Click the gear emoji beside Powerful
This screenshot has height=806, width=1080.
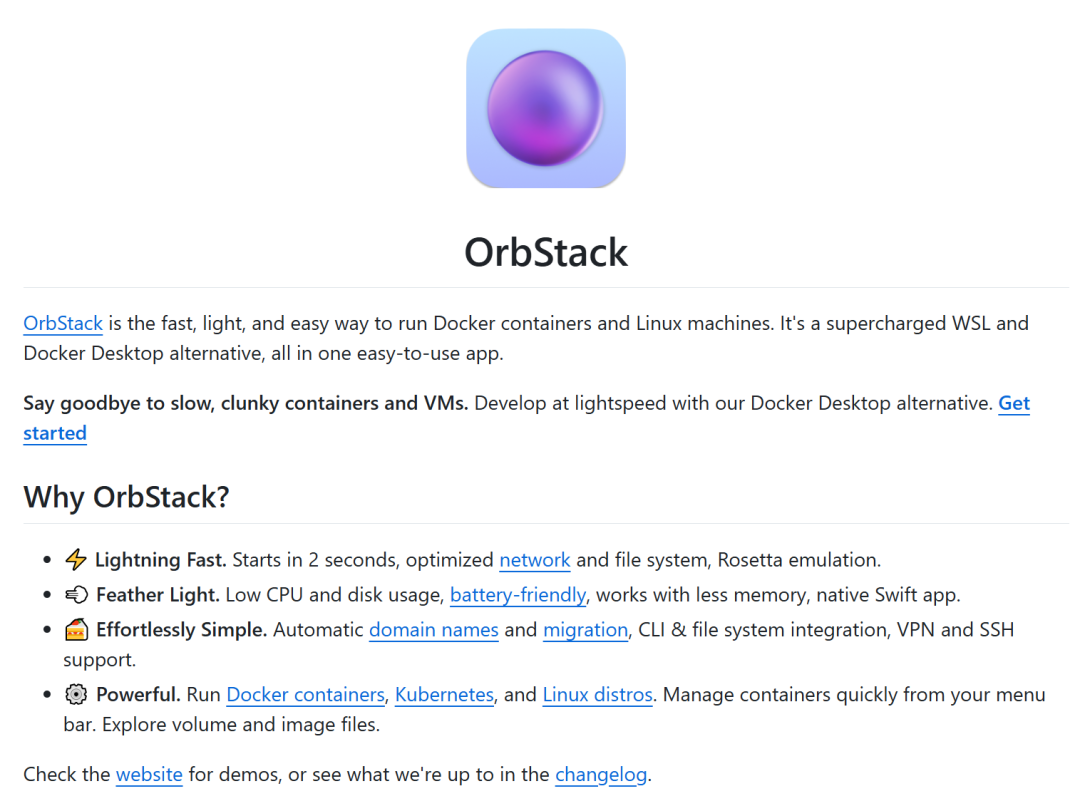(x=76, y=694)
